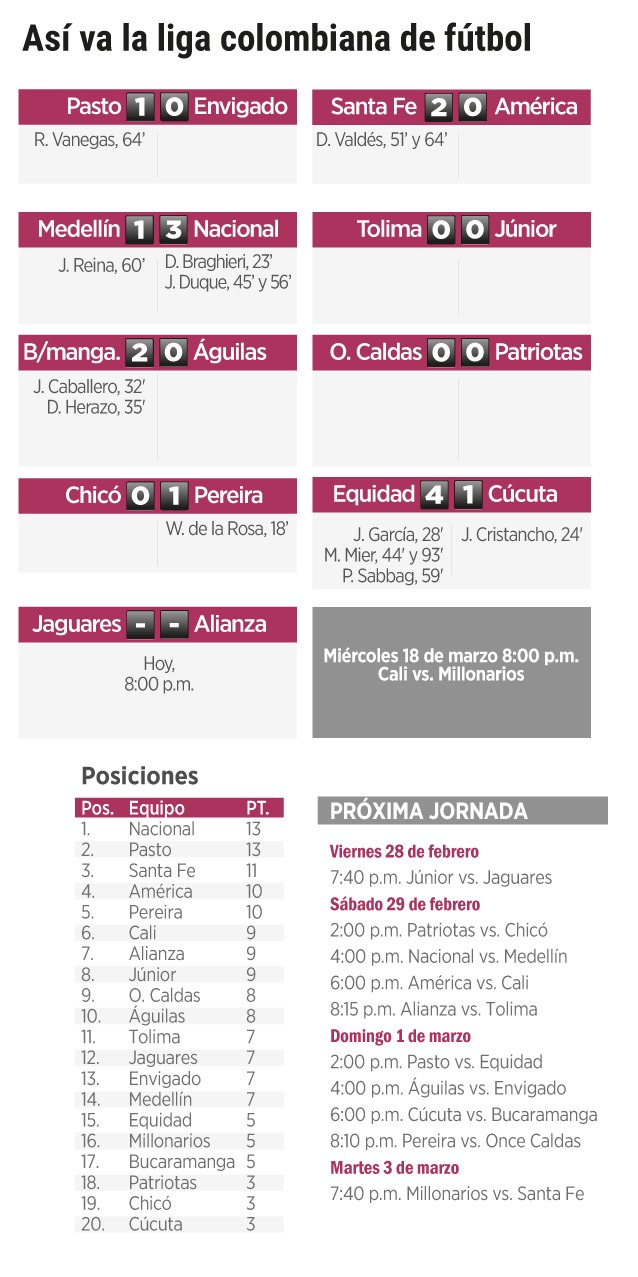Click the main title about liga colombiana
This screenshot has height=1277, width=638.
click(x=276, y=39)
